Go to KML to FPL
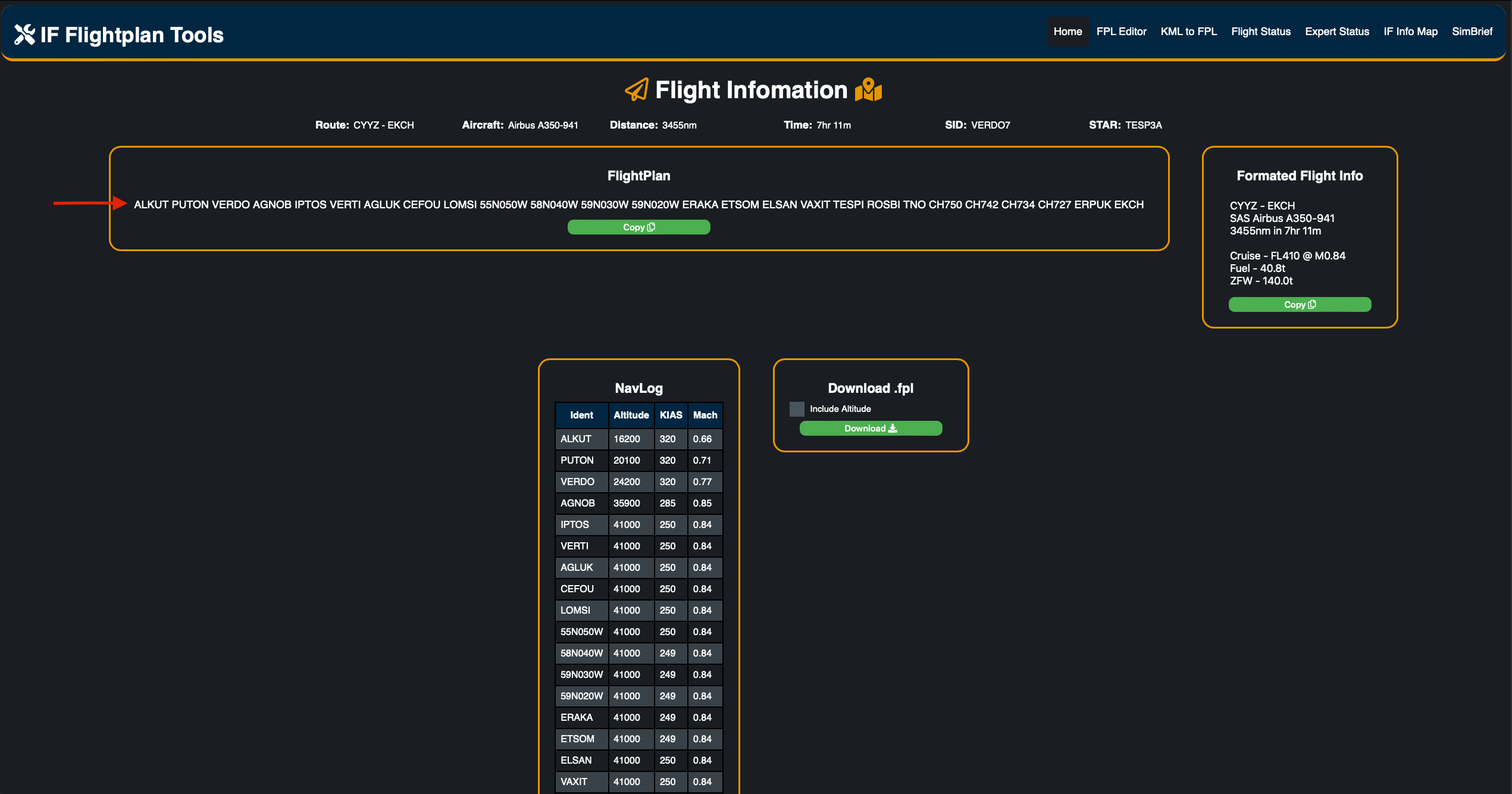The image size is (1512, 794). click(x=1188, y=32)
